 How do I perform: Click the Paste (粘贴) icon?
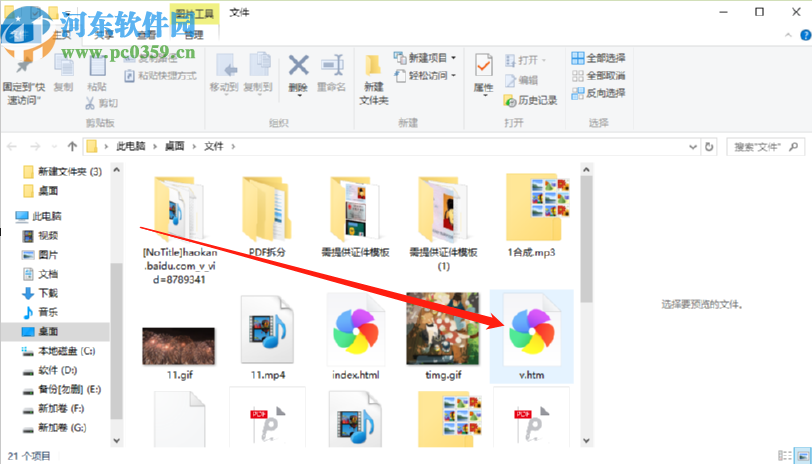point(97,67)
